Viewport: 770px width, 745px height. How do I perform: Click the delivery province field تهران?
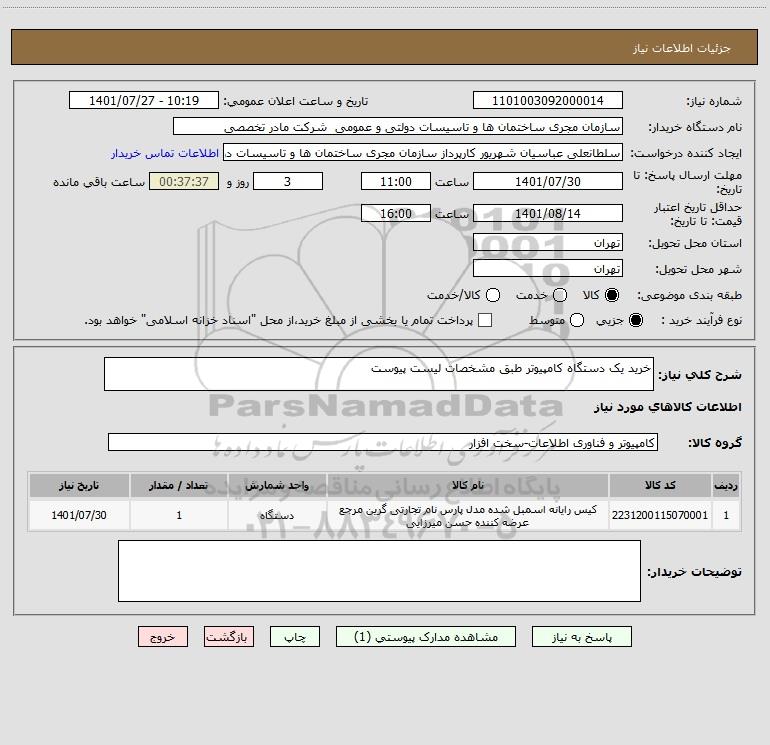(x=548, y=242)
